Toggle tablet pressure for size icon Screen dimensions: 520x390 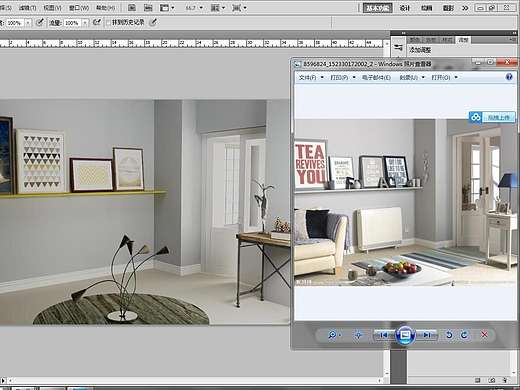tap(153, 22)
